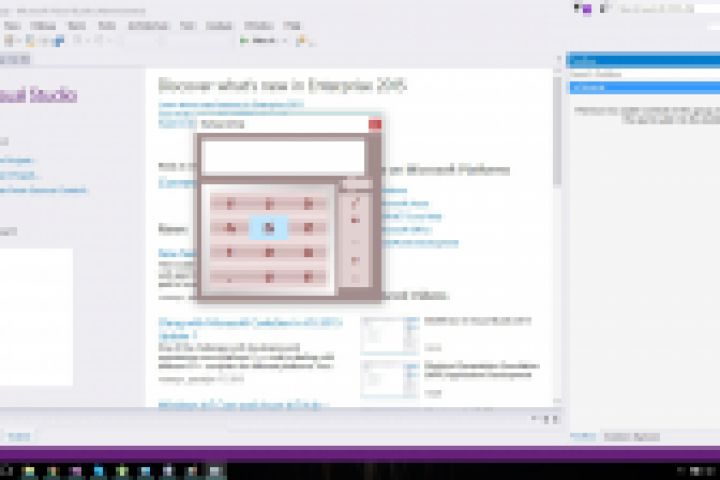The width and height of the screenshot is (720, 480).
Task: Open the first video thumbnail in the news area
Action: (x=389, y=335)
